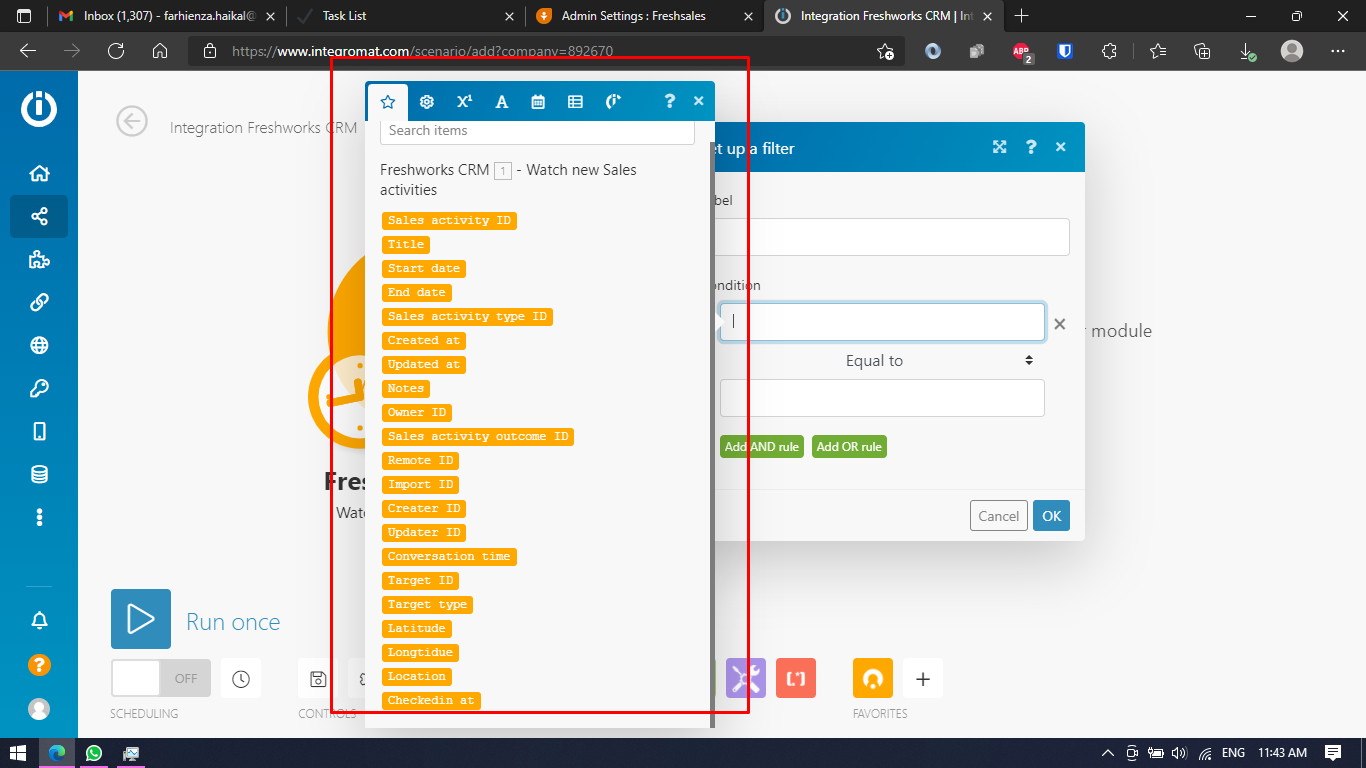Open the gear general functions tab

[x=427, y=101]
